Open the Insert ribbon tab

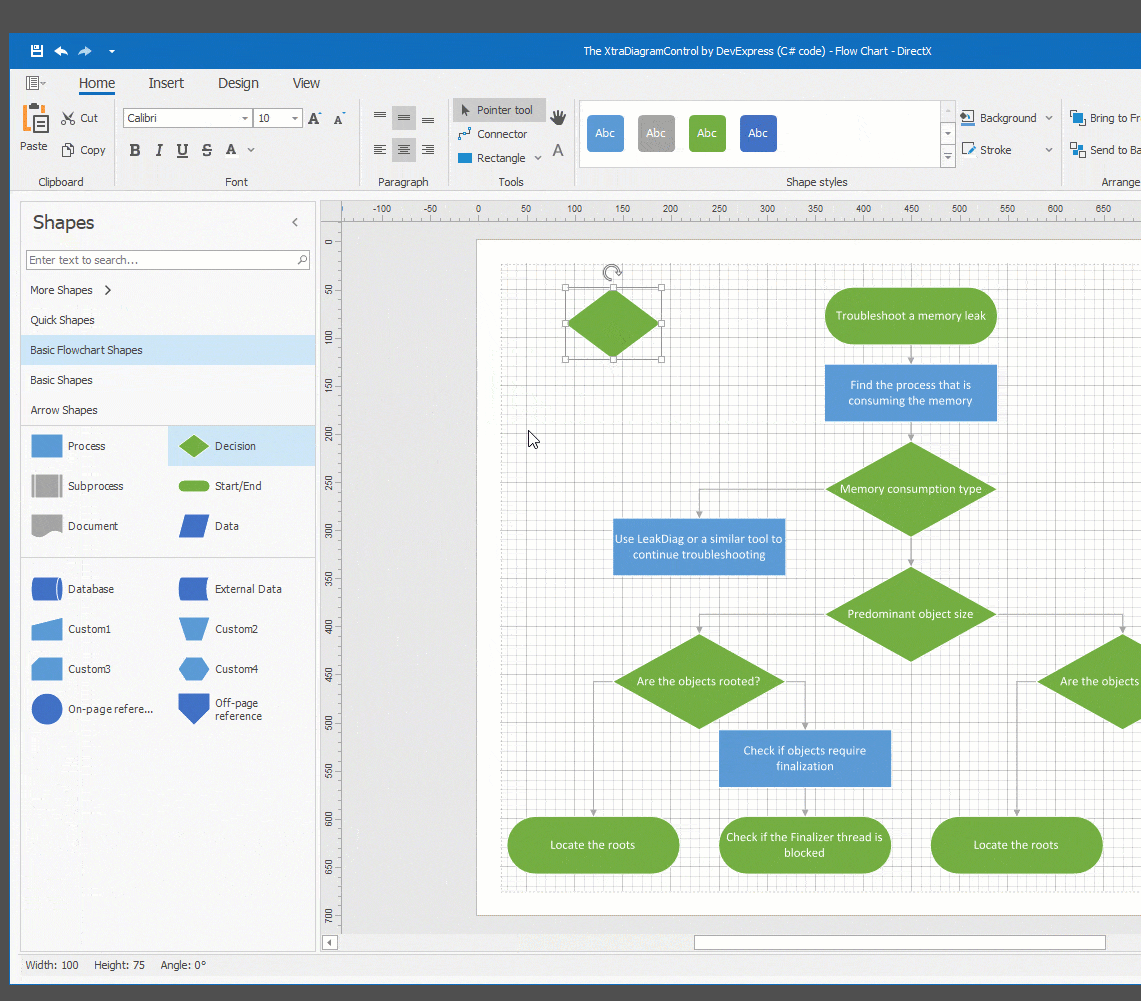(166, 83)
